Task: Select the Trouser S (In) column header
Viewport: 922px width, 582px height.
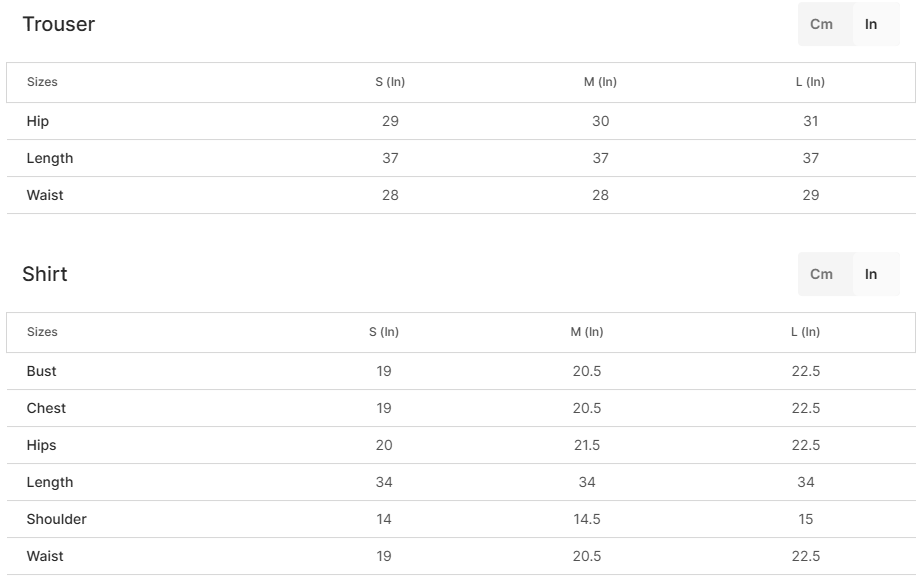Action: 390,82
